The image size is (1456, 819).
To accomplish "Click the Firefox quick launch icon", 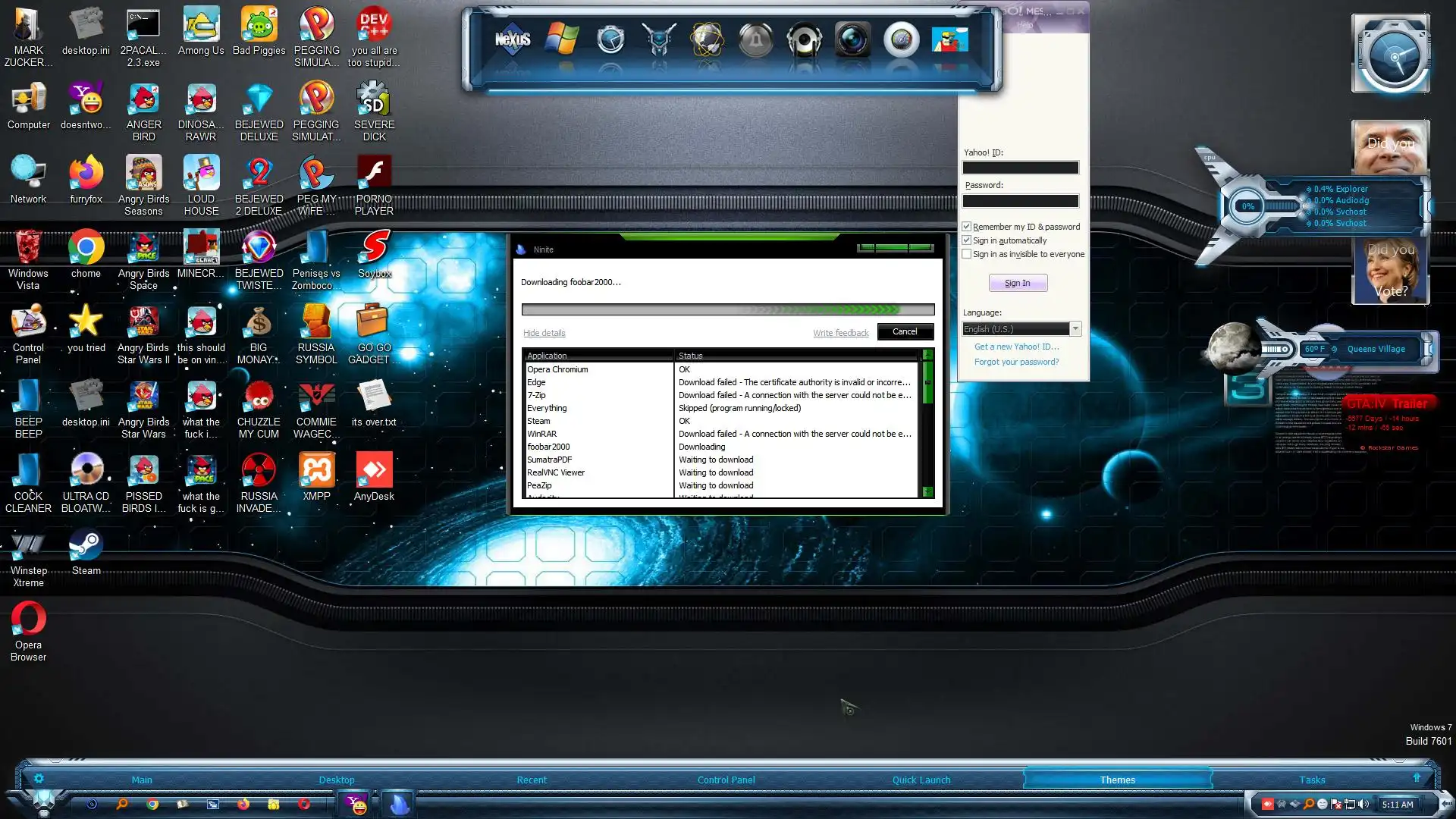I will [x=243, y=804].
